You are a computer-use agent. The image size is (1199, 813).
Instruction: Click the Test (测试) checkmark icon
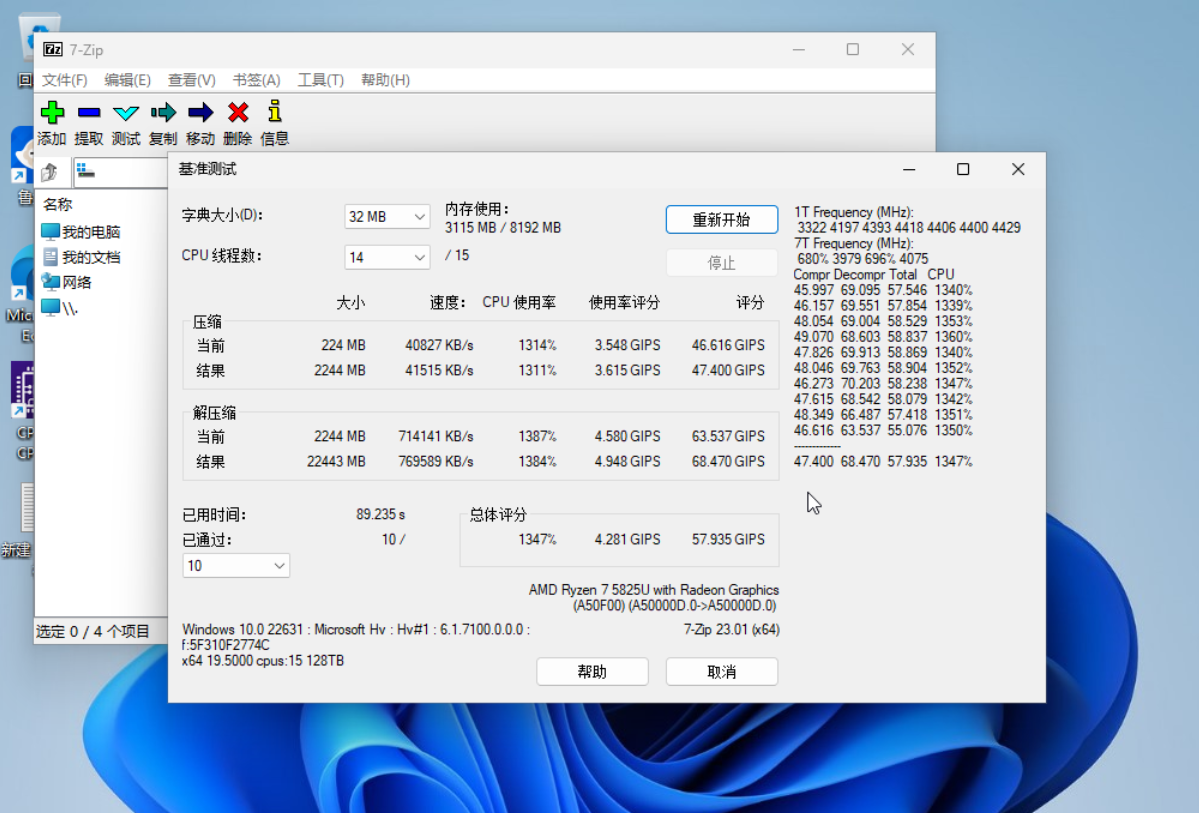pyautogui.click(x=125, y=113)
